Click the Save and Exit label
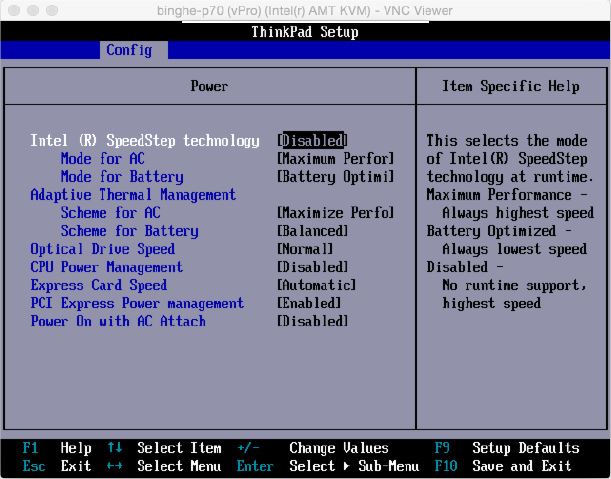Screen dimensions: 611x479 click(x=522, y=466)
